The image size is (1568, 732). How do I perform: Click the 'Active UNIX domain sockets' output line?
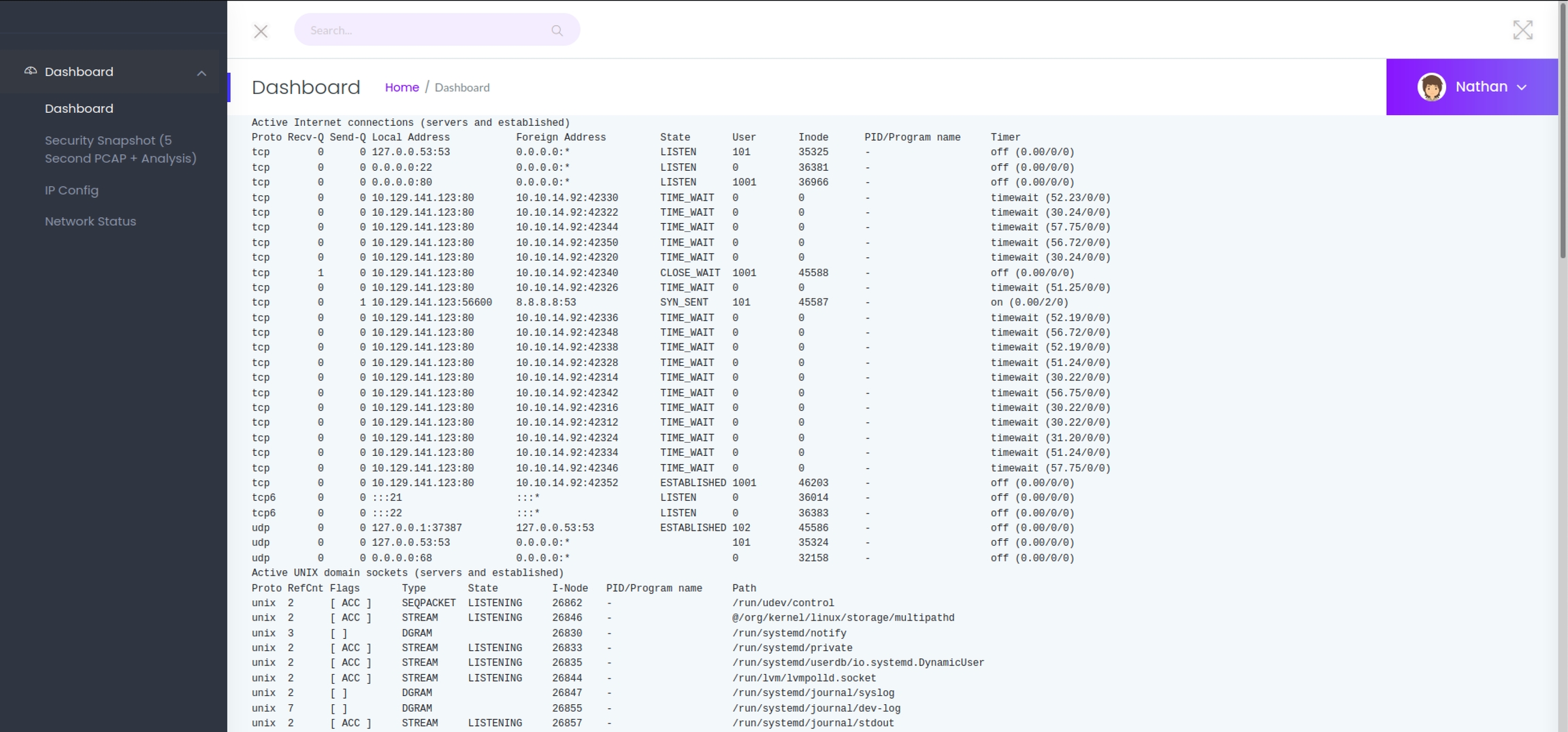(x=407, y=573)
